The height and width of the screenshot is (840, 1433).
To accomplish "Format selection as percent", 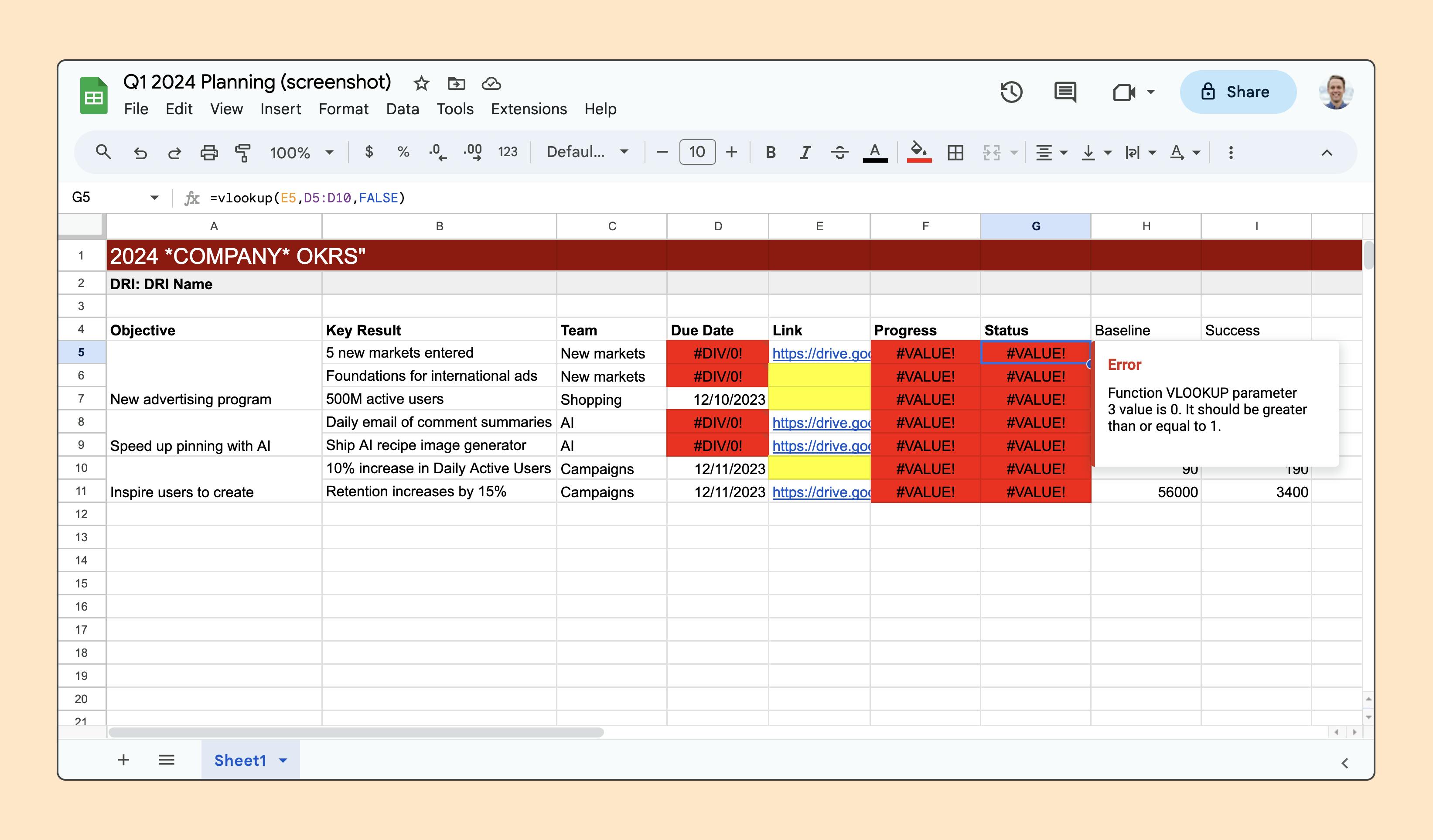I will 403,152.
